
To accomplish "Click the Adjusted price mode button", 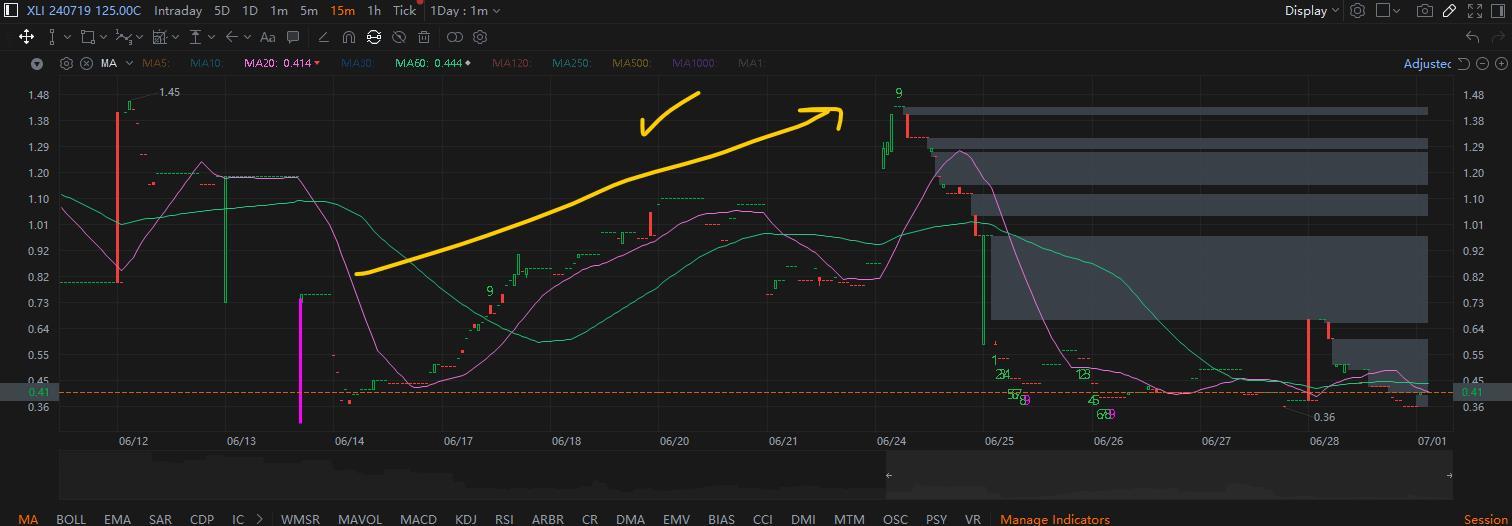I will point(1427,63).
